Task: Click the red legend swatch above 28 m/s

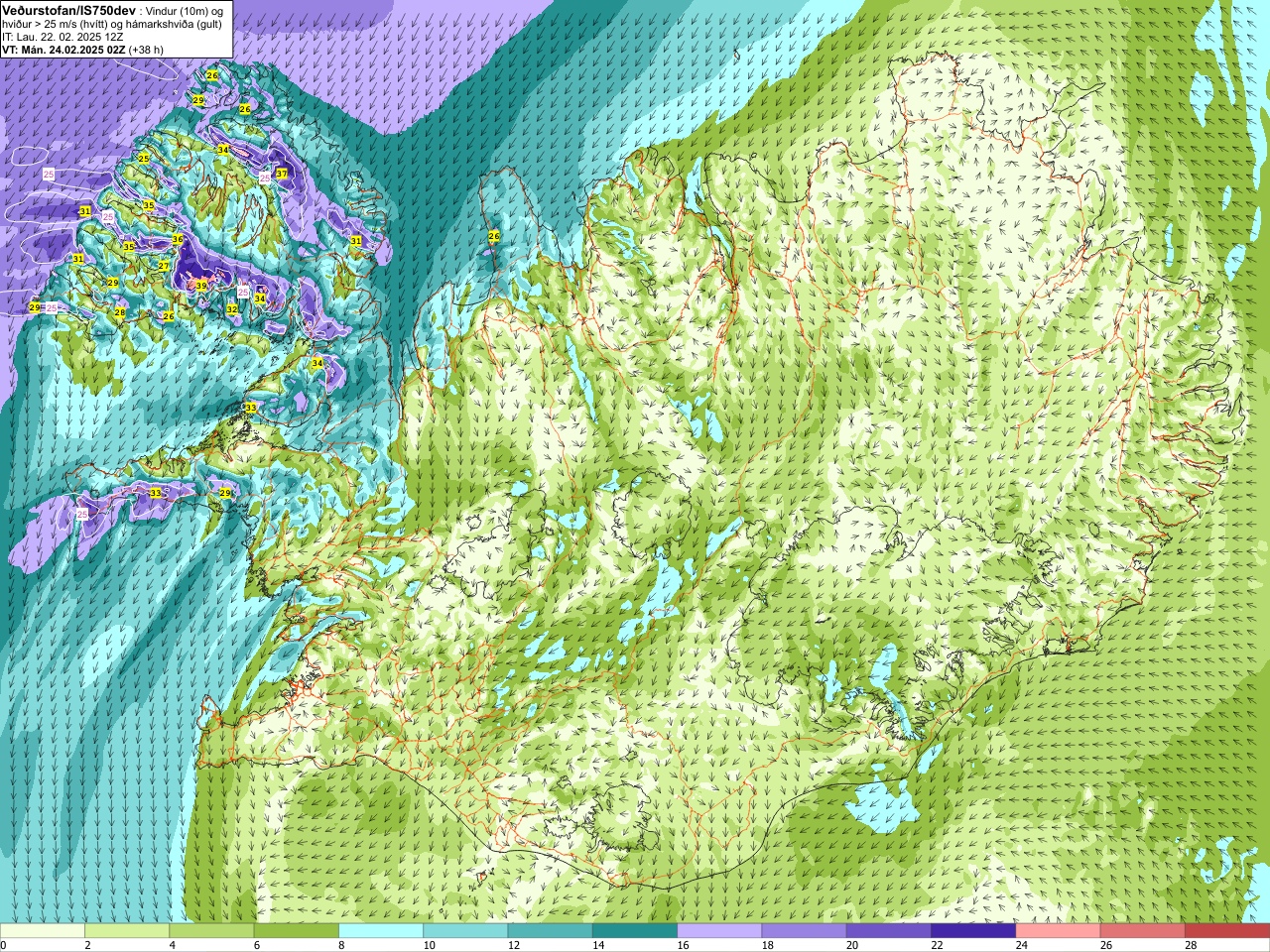Action: tap(1227, 931)
